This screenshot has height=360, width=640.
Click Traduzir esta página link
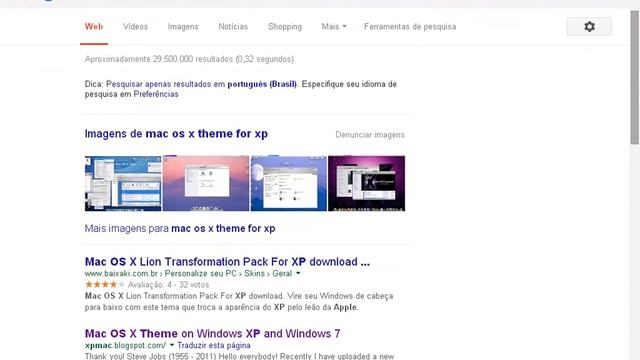[x=213, y=345]
